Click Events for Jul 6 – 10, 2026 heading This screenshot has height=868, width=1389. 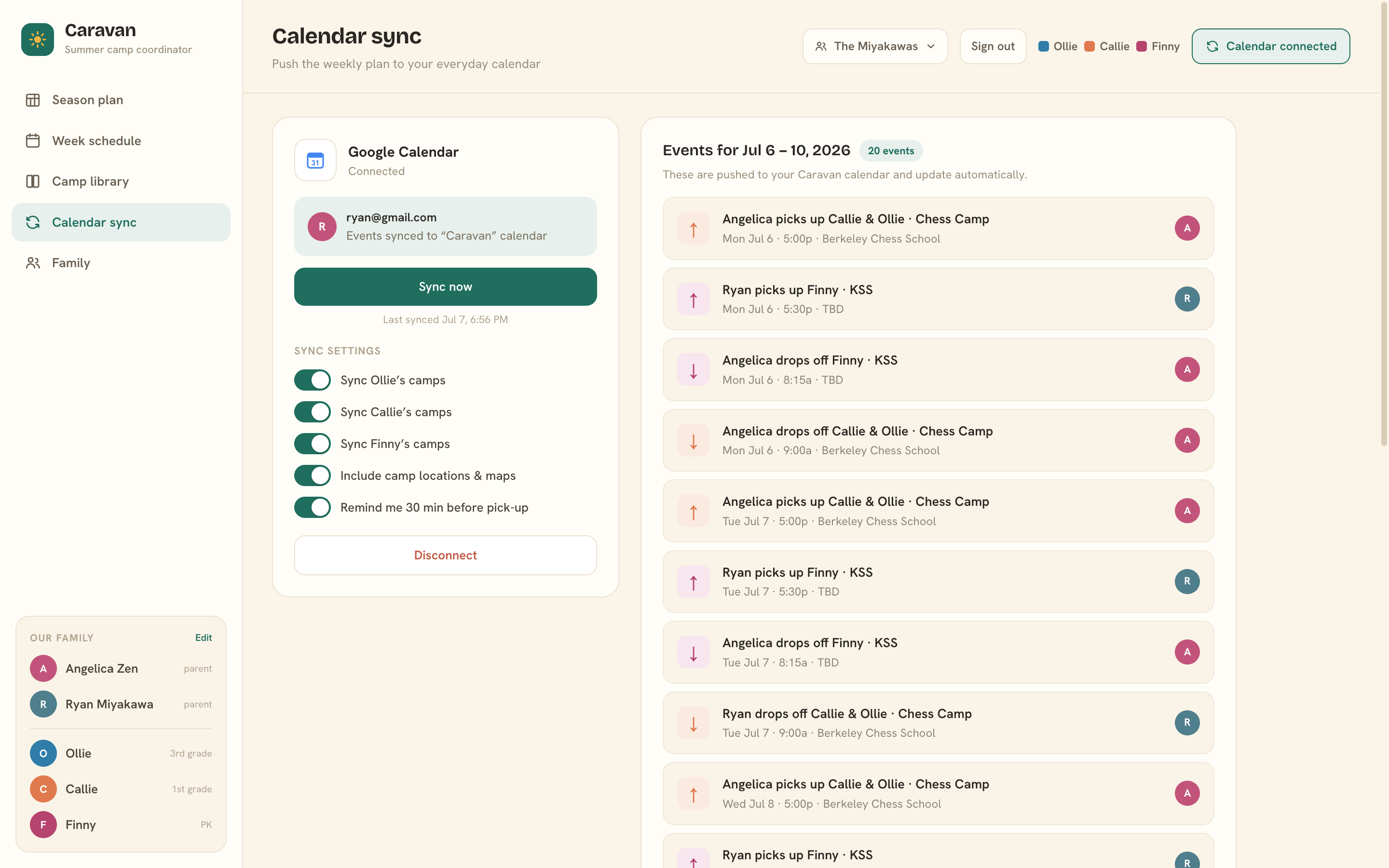click(x=756, y=150)
